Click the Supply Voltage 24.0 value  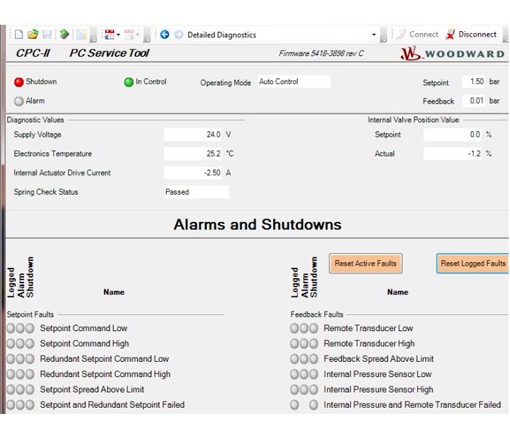click(193, 135)
